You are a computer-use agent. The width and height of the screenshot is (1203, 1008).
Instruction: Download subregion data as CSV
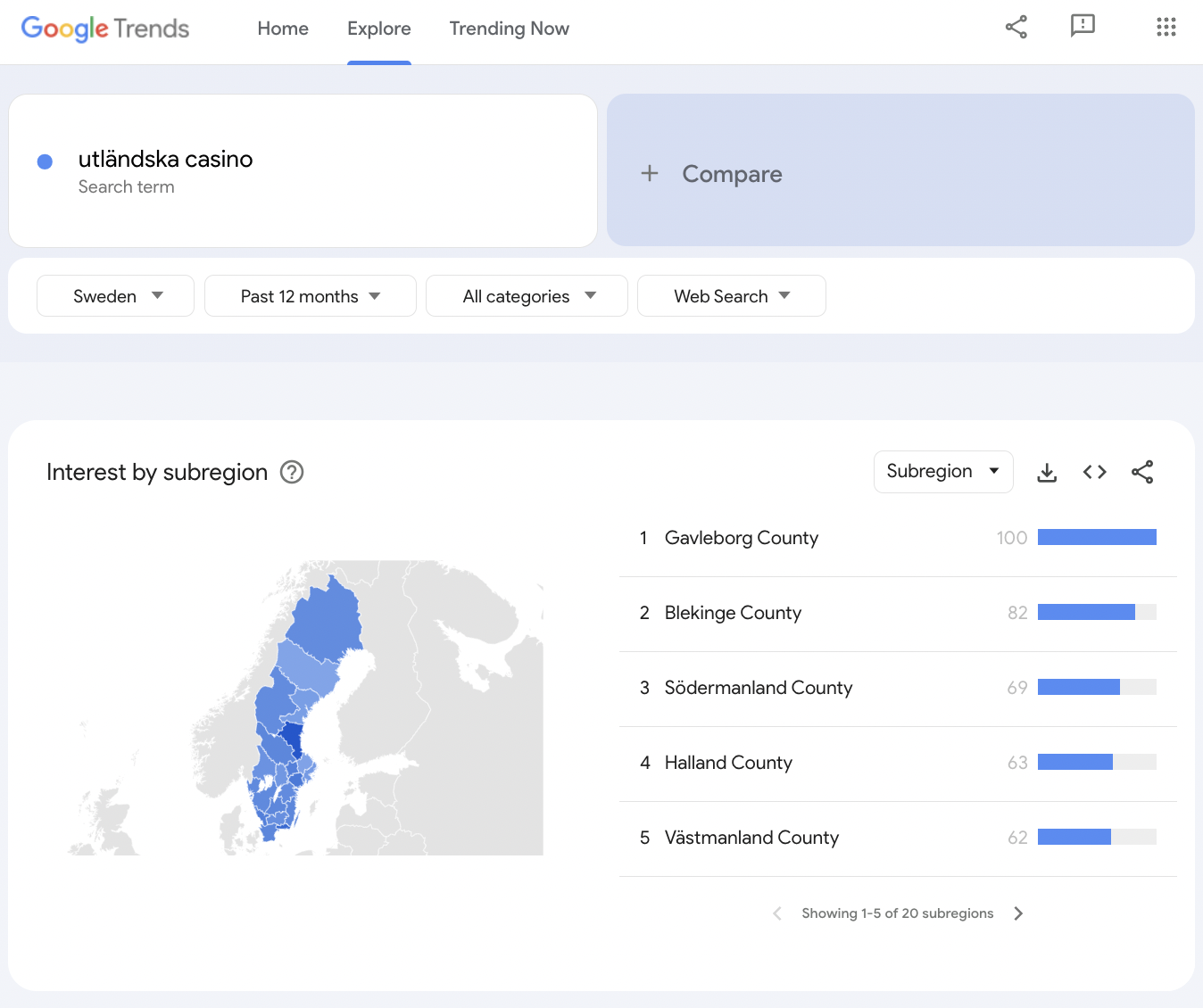pos(1047,472)
